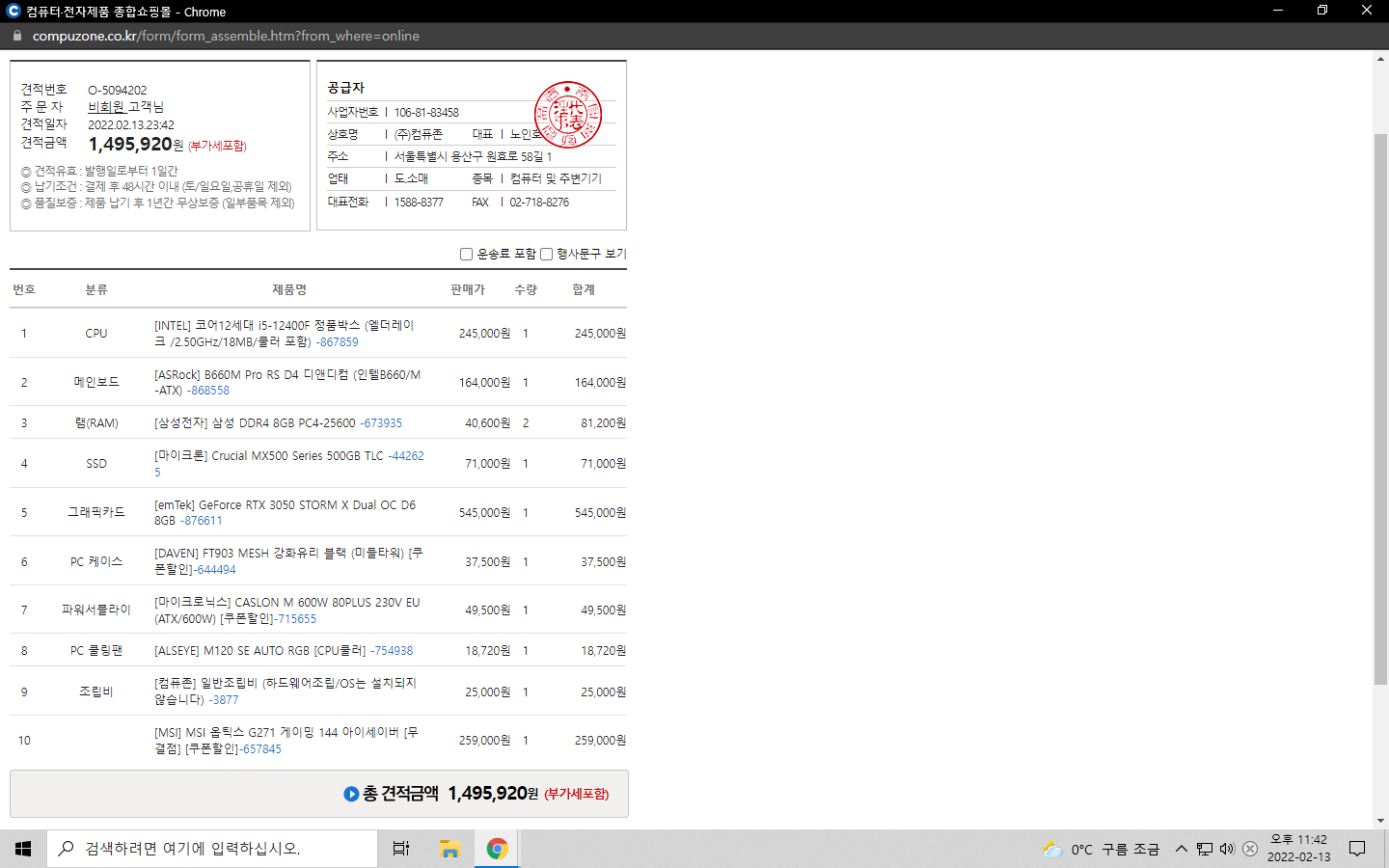Open network status tray icon
This screenshot has height=868, width=1389.
pos(1205,849)
